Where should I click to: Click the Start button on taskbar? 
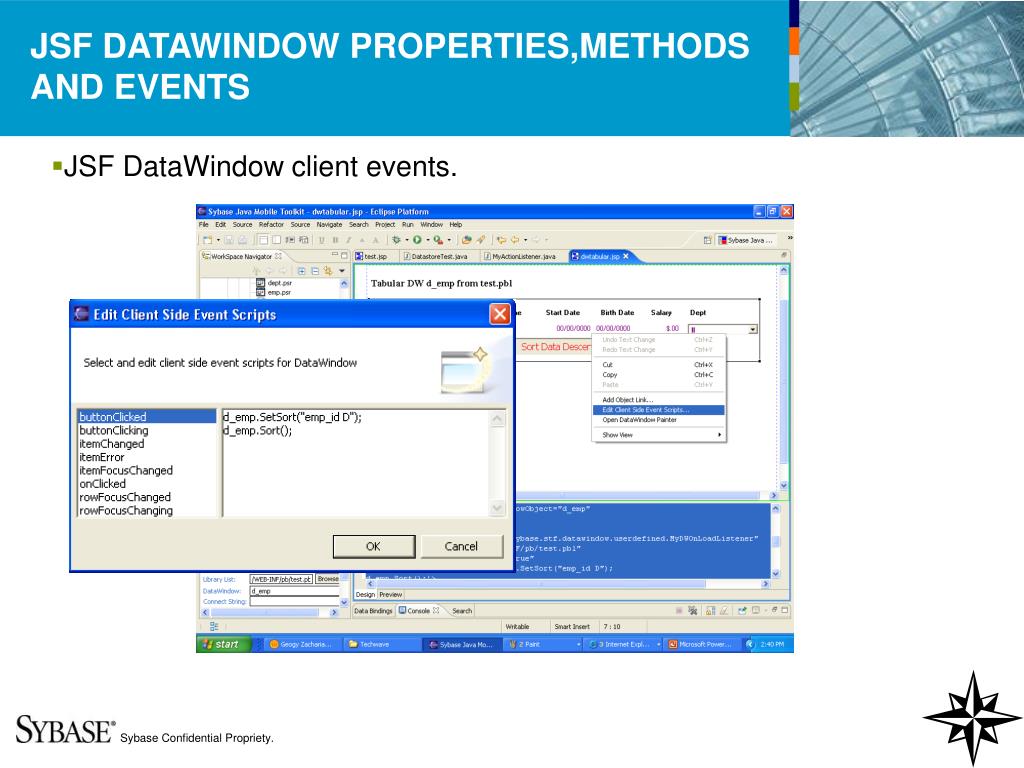[x=219, y=644]
